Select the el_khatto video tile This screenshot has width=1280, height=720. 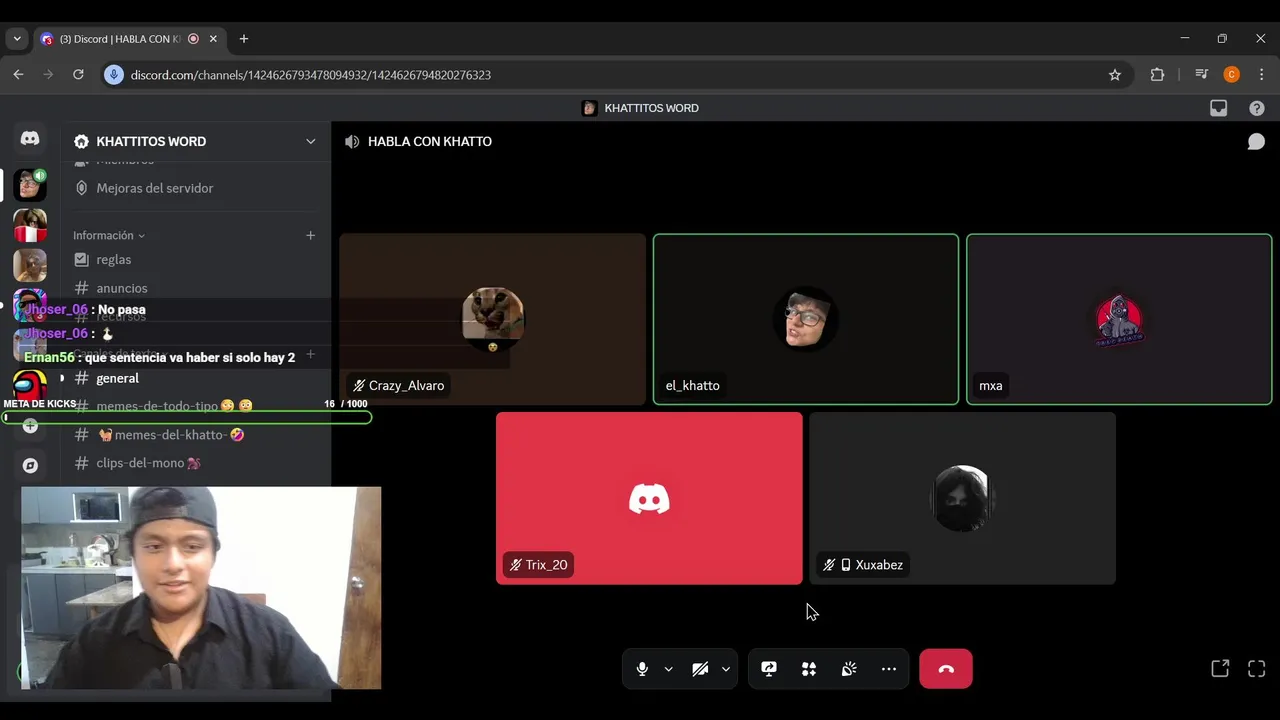806,319
